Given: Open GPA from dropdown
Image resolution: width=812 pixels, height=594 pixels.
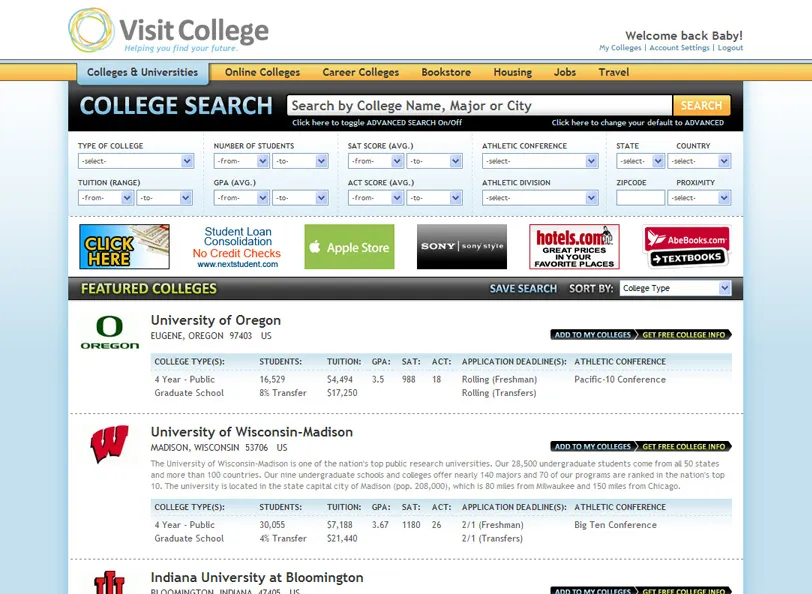Looking at the screenshot, I should pyautogui.click(x=241, y=198).
